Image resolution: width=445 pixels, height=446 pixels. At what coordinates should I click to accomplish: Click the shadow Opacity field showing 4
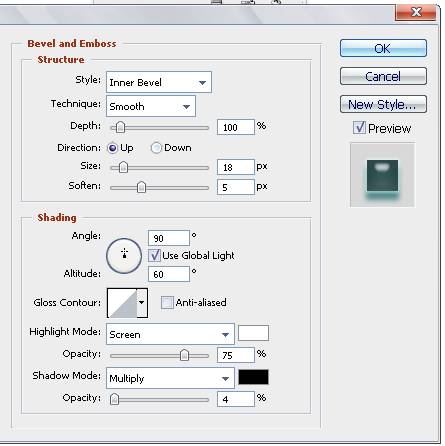click(236, 399)
